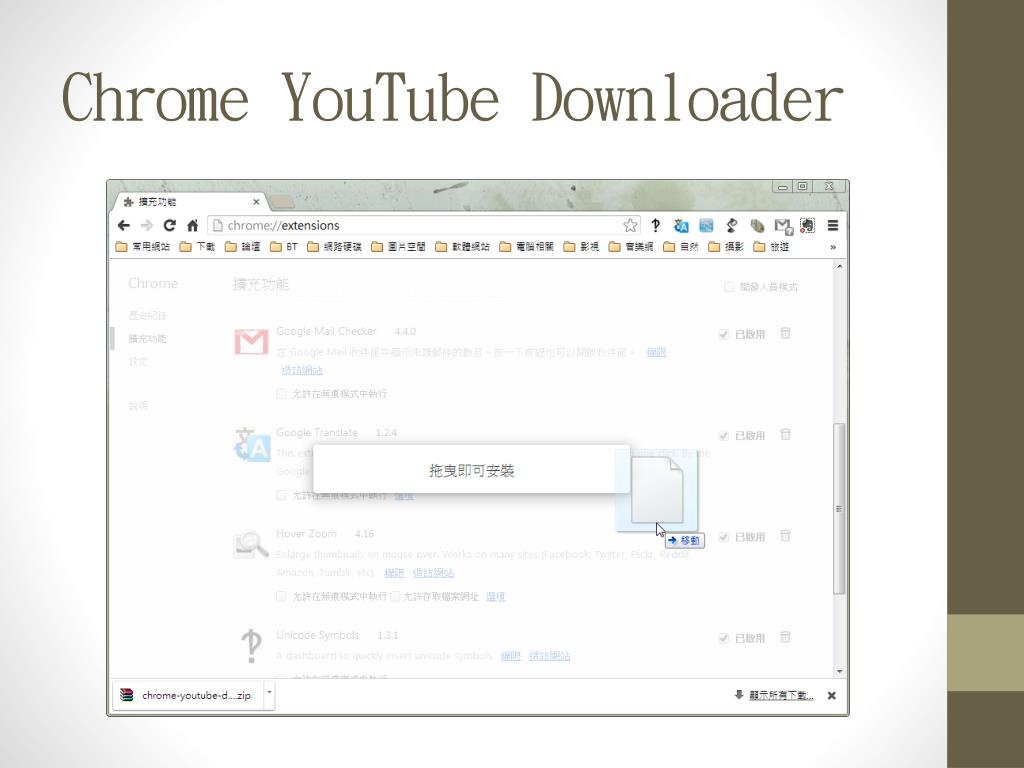Allow Google Mail Checker in incognito mode
Image resolution: width=1024 pixels, height=768 pixels.
(281, 394)
